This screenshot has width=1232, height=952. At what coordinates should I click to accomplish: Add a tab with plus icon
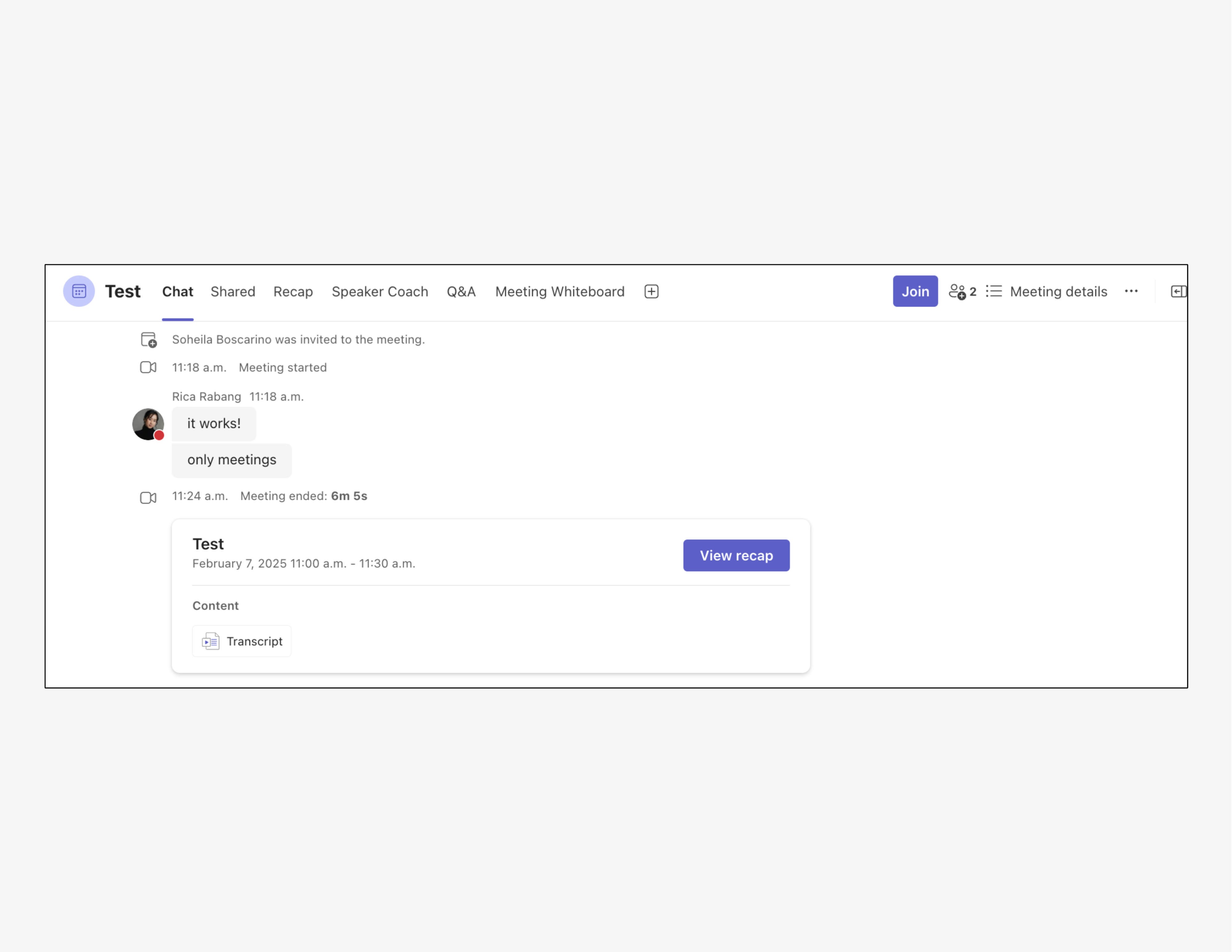[651, 292]
